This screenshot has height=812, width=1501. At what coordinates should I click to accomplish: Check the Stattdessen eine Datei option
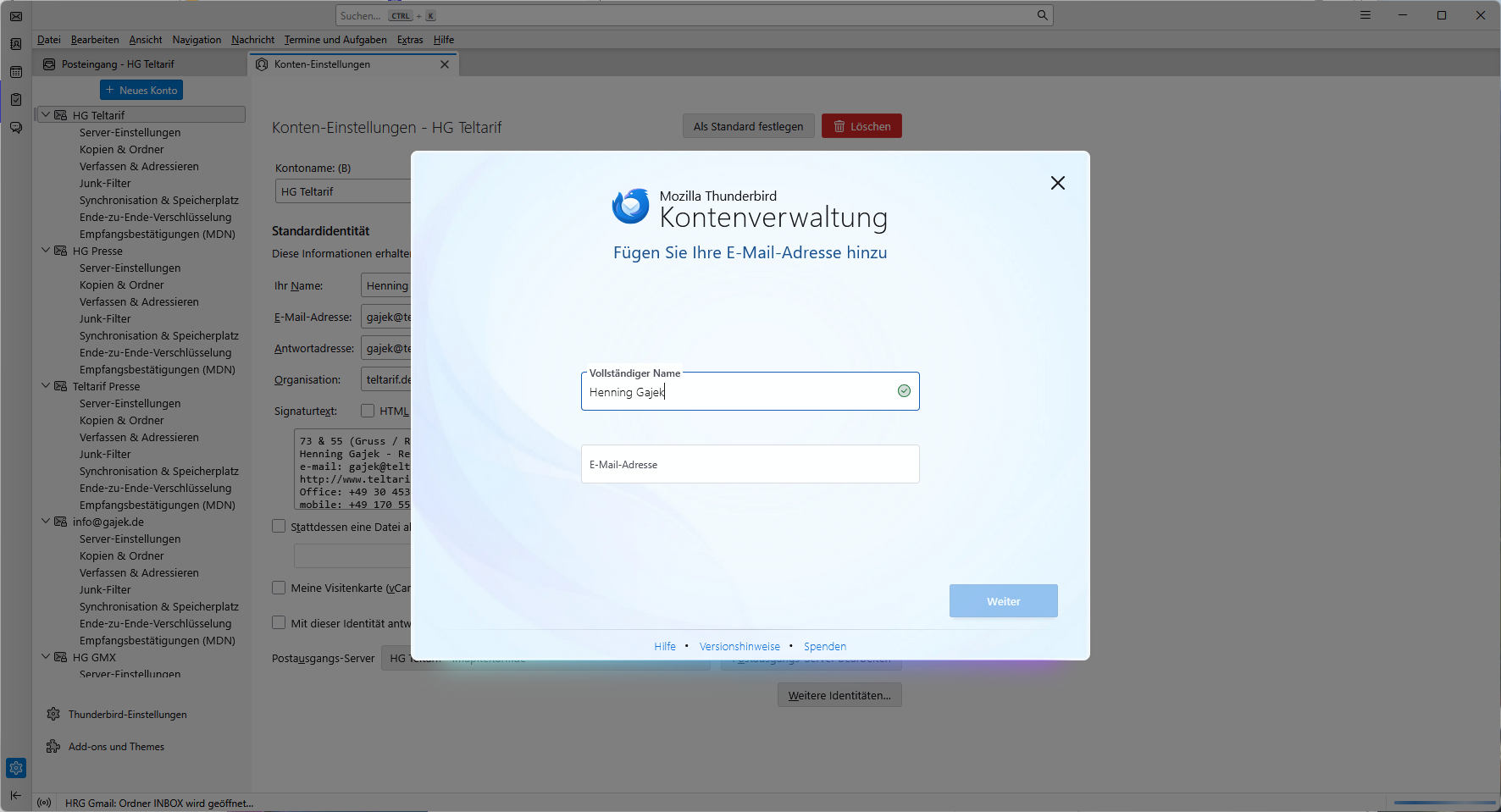click(x=279, y=527)
